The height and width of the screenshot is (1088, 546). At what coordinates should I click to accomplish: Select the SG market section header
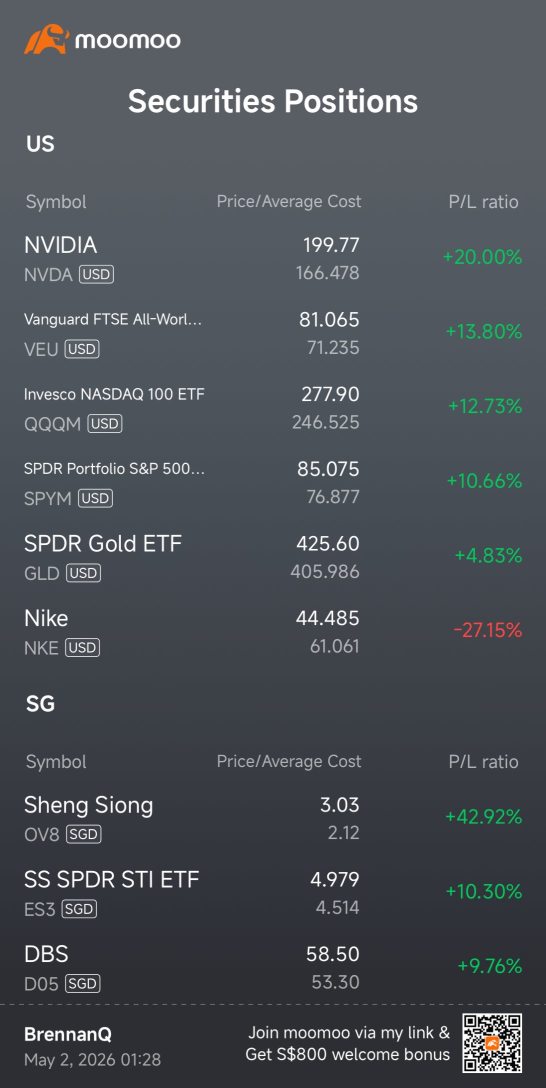40,704
